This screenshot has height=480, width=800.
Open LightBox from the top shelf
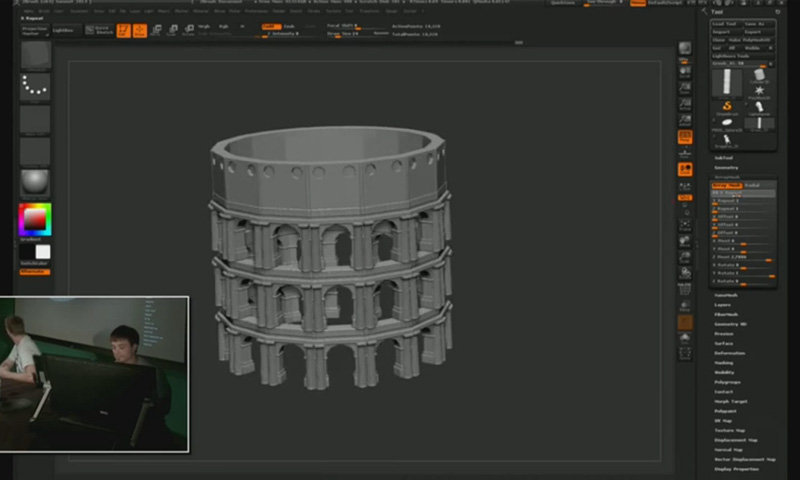pyautogui.click(x=67, y=31)
